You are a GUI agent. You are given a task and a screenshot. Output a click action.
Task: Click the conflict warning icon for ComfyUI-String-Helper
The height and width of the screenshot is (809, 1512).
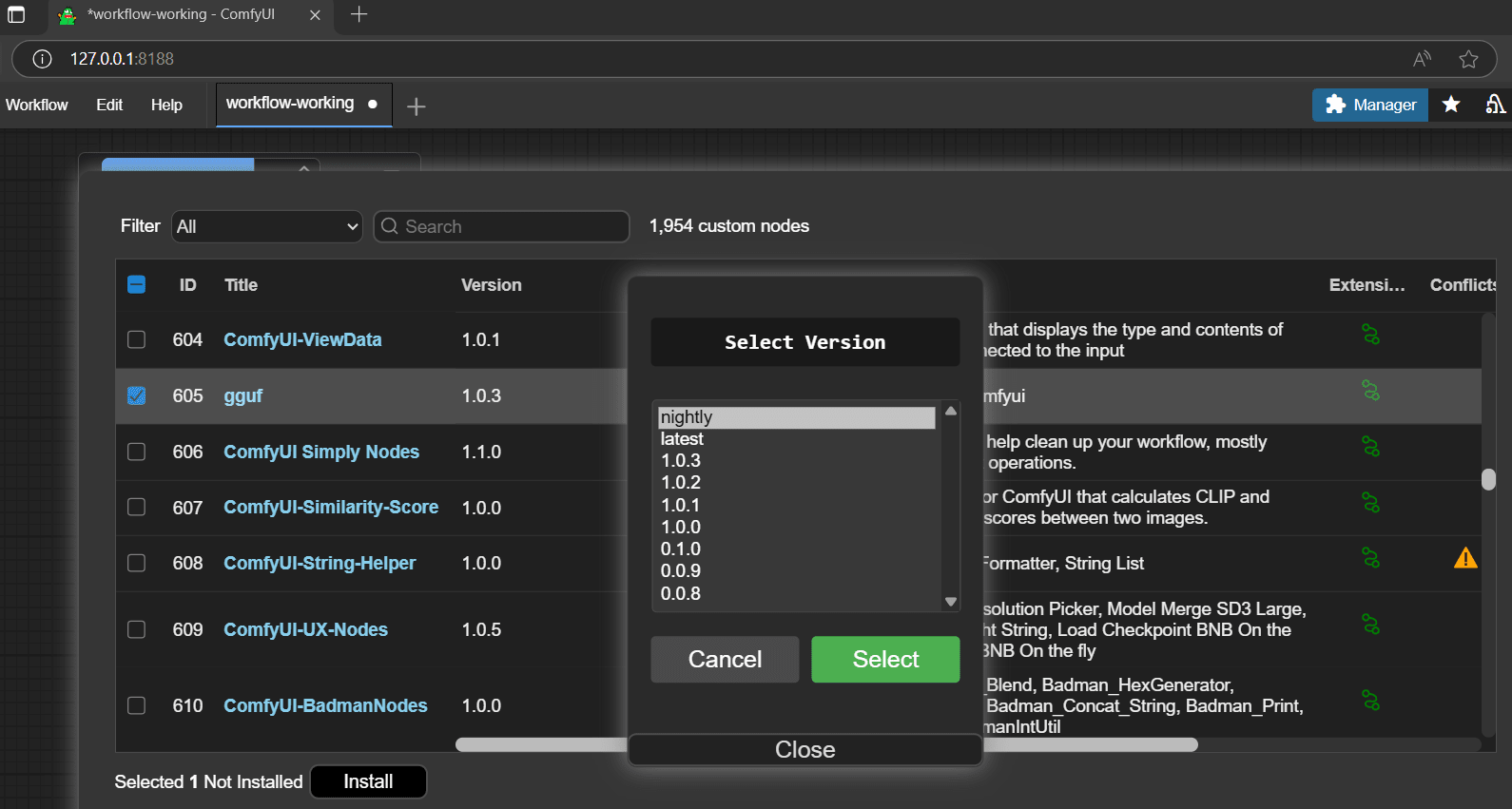coord(1465,558)
